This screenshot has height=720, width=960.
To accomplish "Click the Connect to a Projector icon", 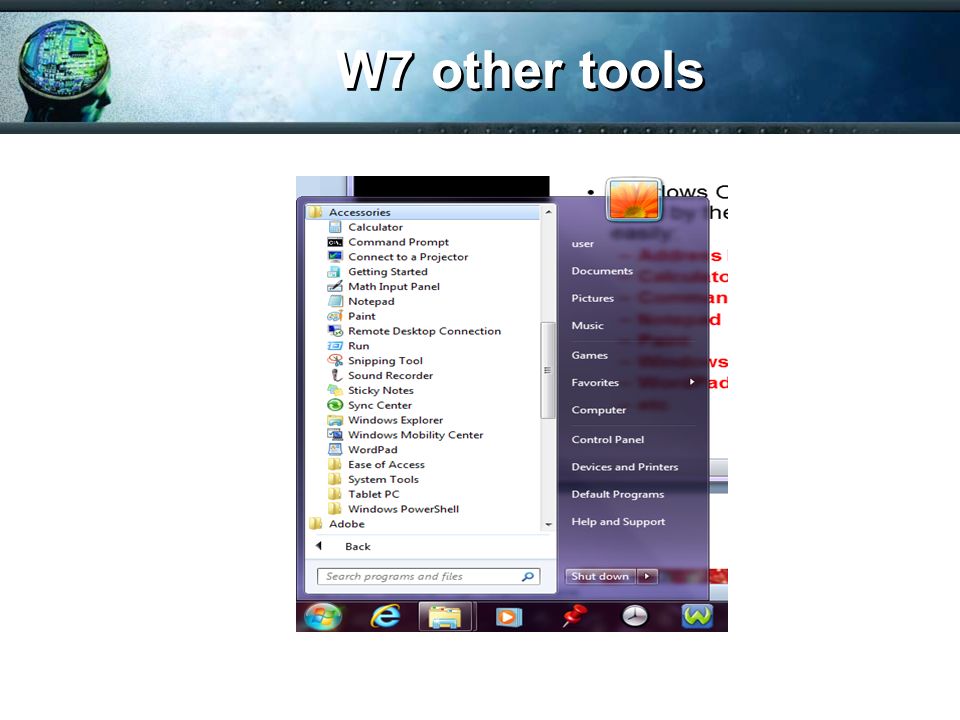I will [x=335, y=257].
